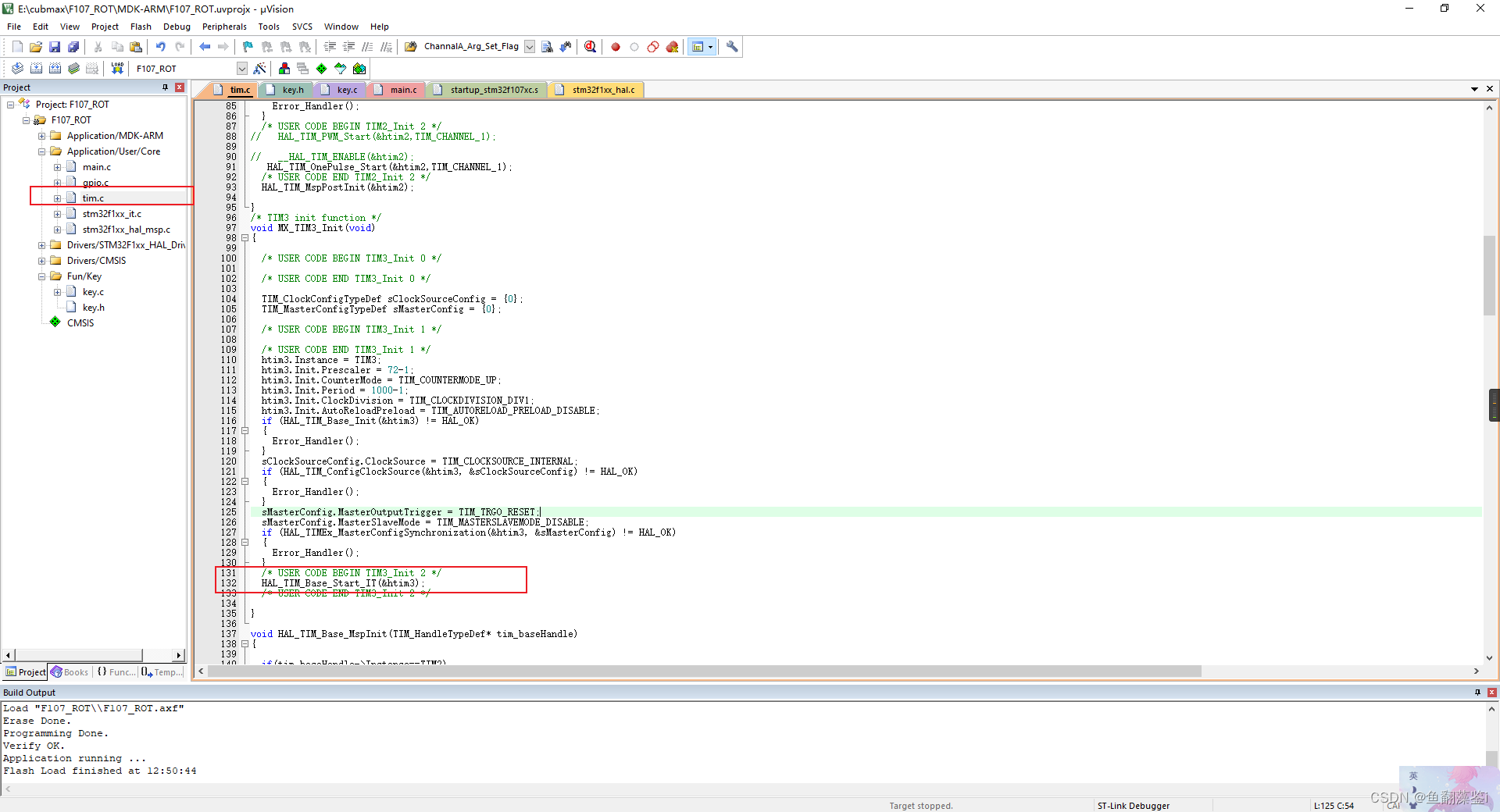Switch to the key.h editor tab
The height and width of the screenshot is (812, 1500).
[x=286, y=90]
